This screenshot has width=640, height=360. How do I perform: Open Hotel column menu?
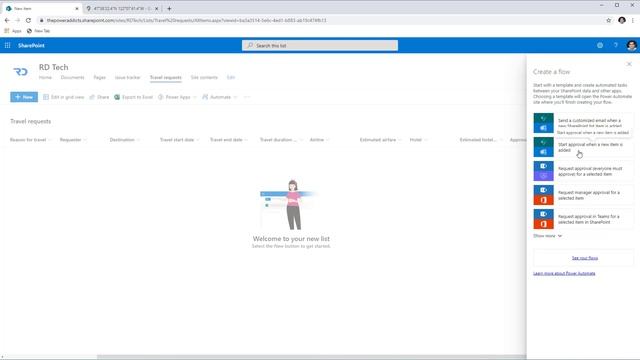[418, 140]
